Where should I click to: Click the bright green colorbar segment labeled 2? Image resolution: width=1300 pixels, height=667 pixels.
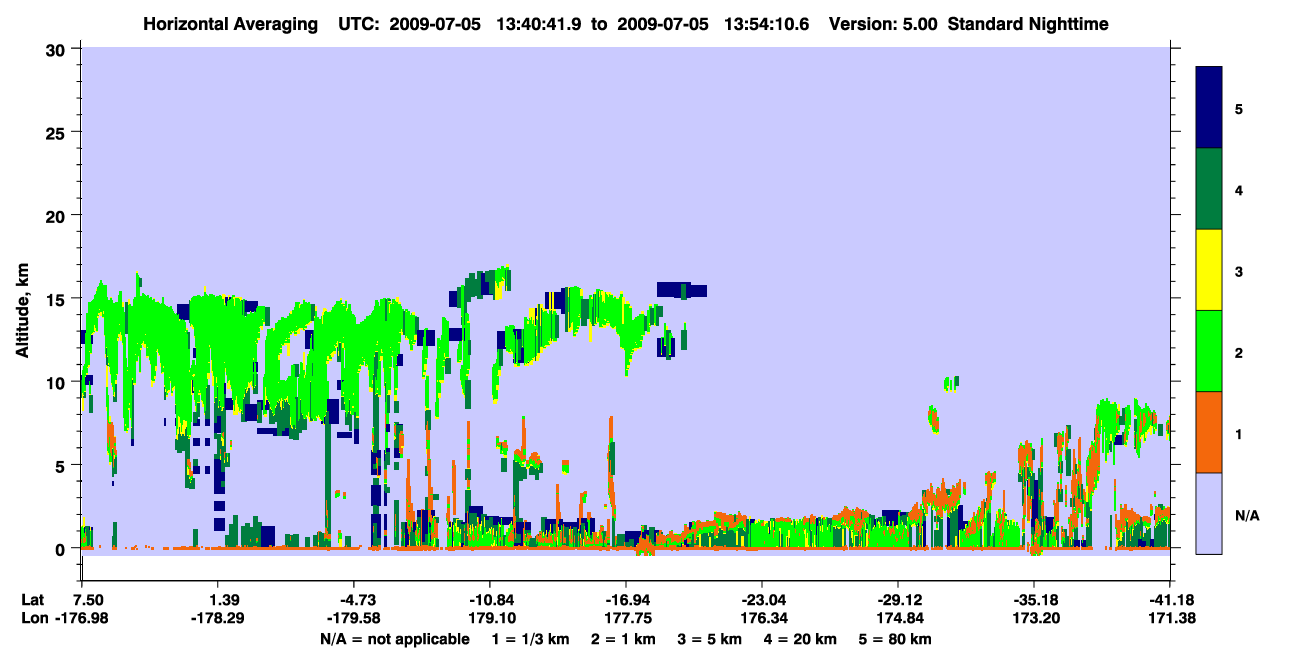point(1208,351)
